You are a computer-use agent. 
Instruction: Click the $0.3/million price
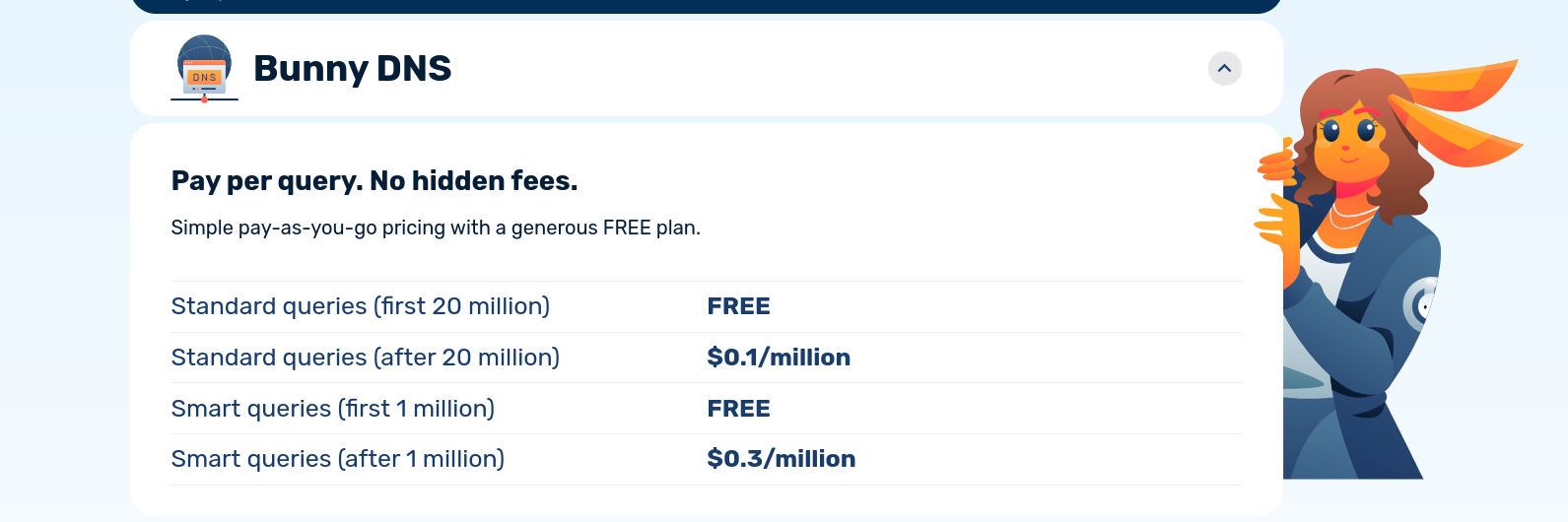coord(781,459)
